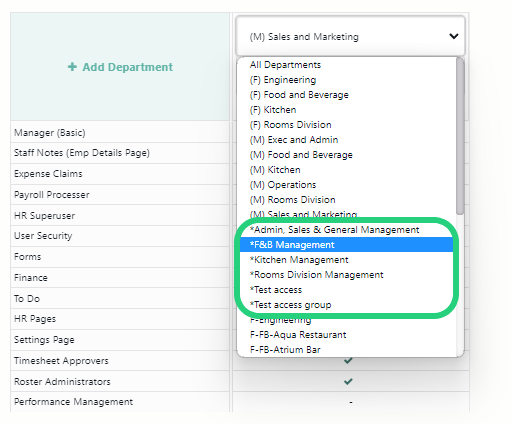Click the Performance Management row label
The height and width of the screenshot is (424, 513).
coord(73,402)
